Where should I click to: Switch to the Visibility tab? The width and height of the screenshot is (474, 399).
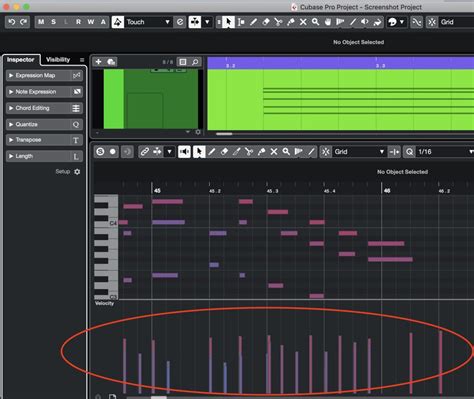pos(58,60)
